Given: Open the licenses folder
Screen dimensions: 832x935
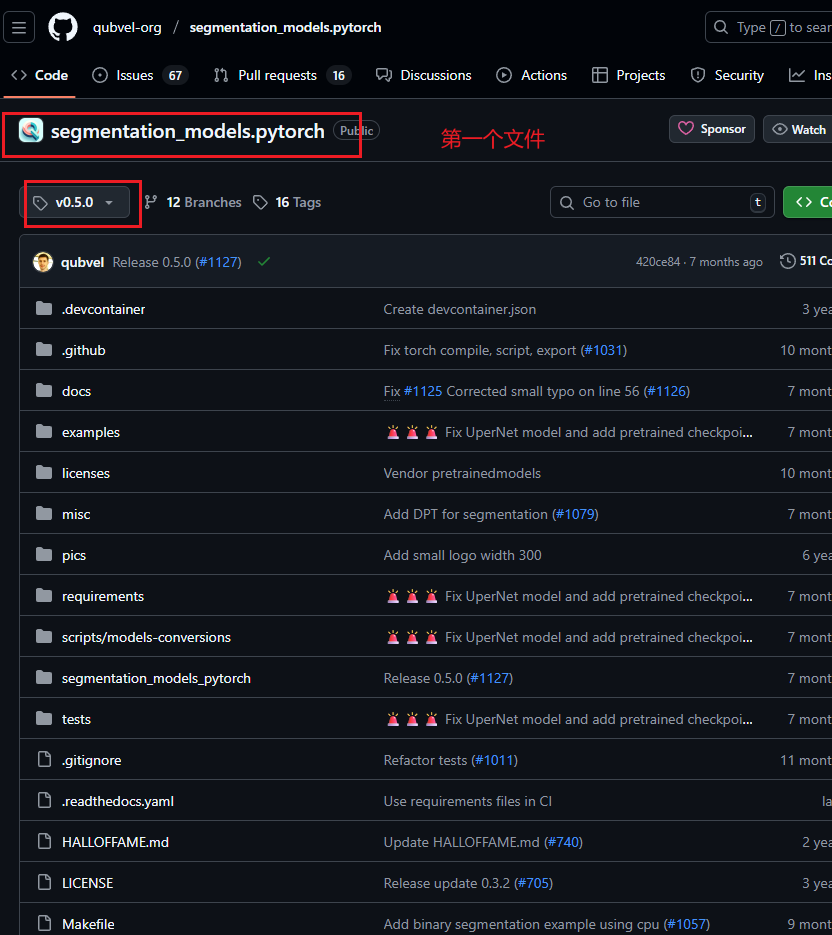Looking at the screenshot, I should click(x=86, y=473).
